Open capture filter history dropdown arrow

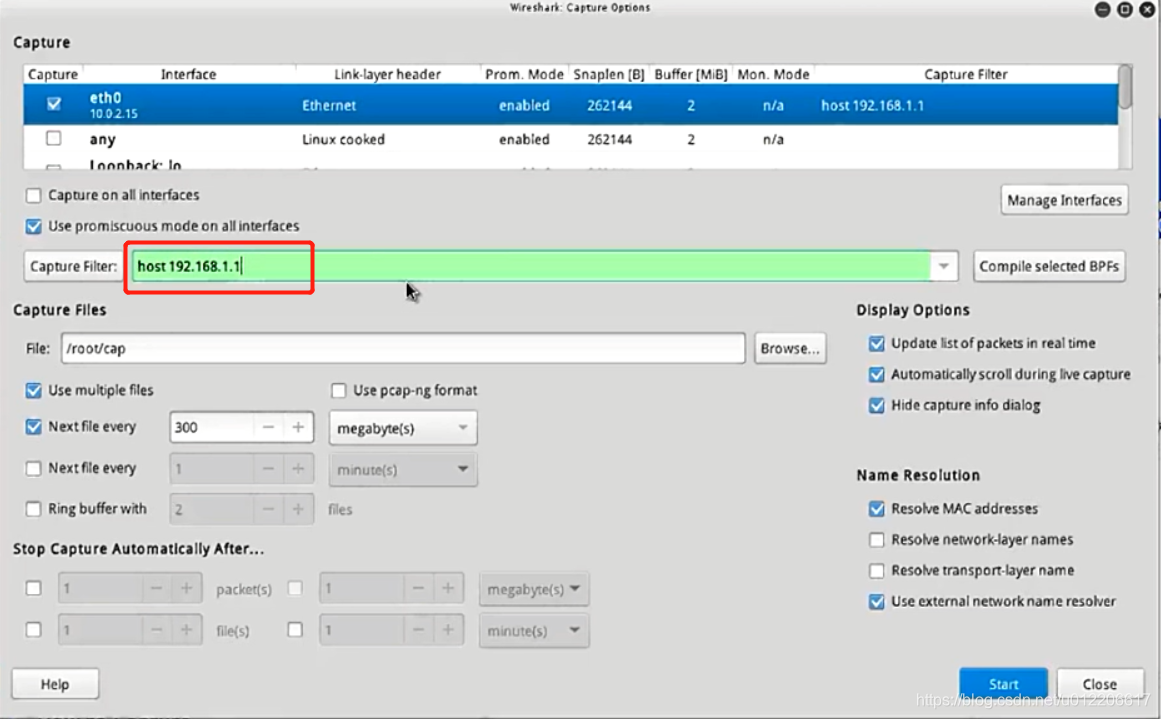[x=944, y=267]
